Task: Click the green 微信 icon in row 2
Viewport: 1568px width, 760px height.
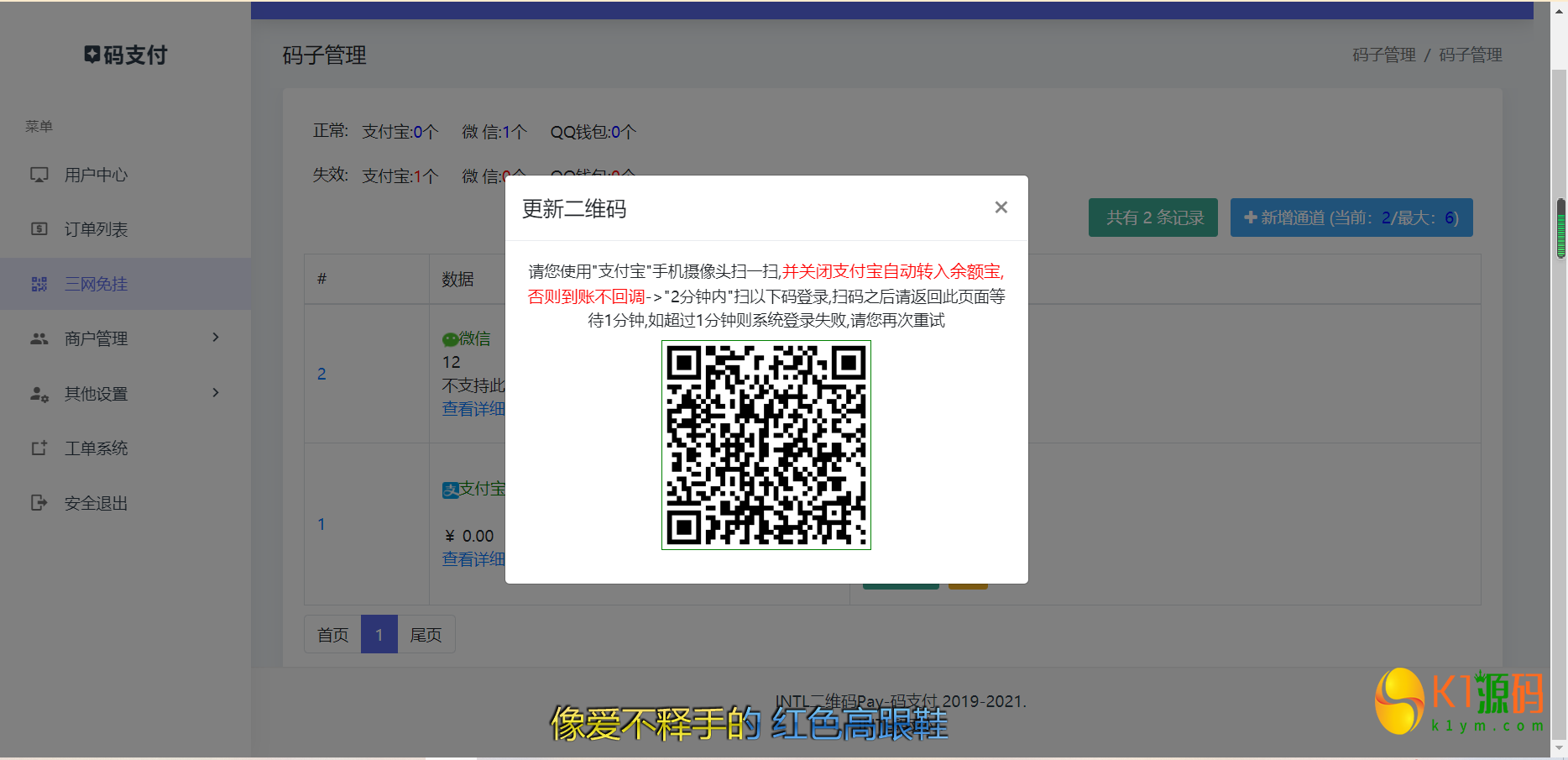Action: (450, 338)
